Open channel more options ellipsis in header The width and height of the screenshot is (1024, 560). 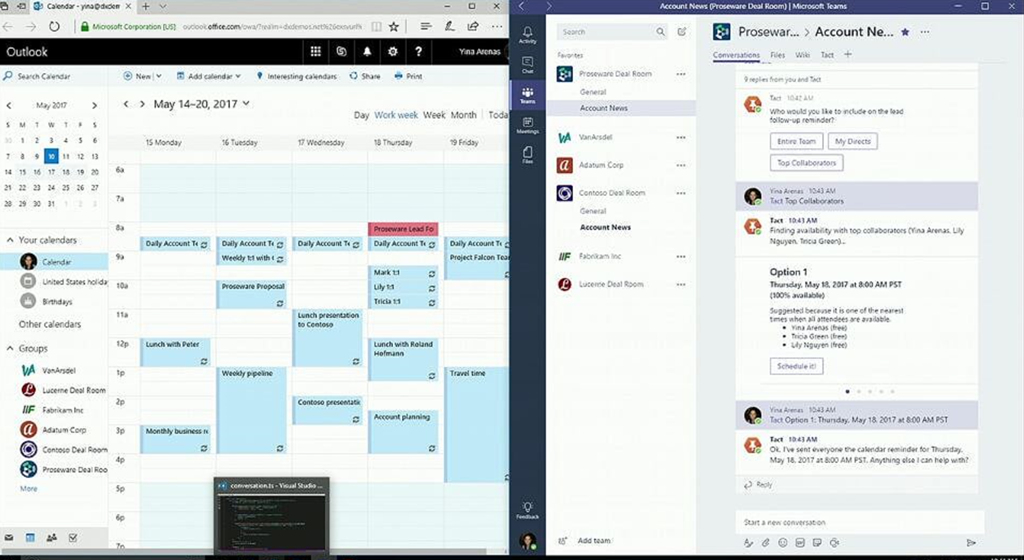coord(925,31)
